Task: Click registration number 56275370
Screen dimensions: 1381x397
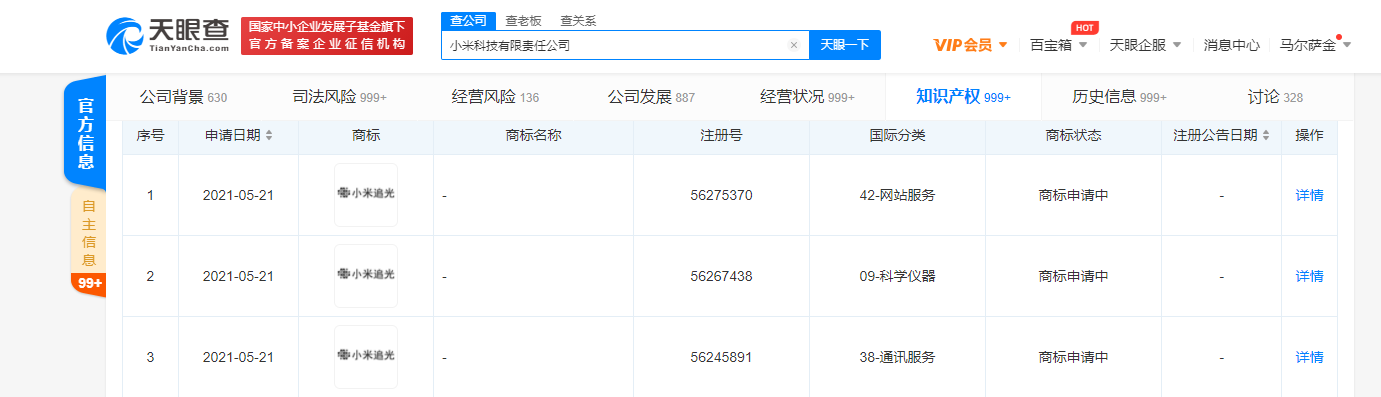Action: coord(721,195)
